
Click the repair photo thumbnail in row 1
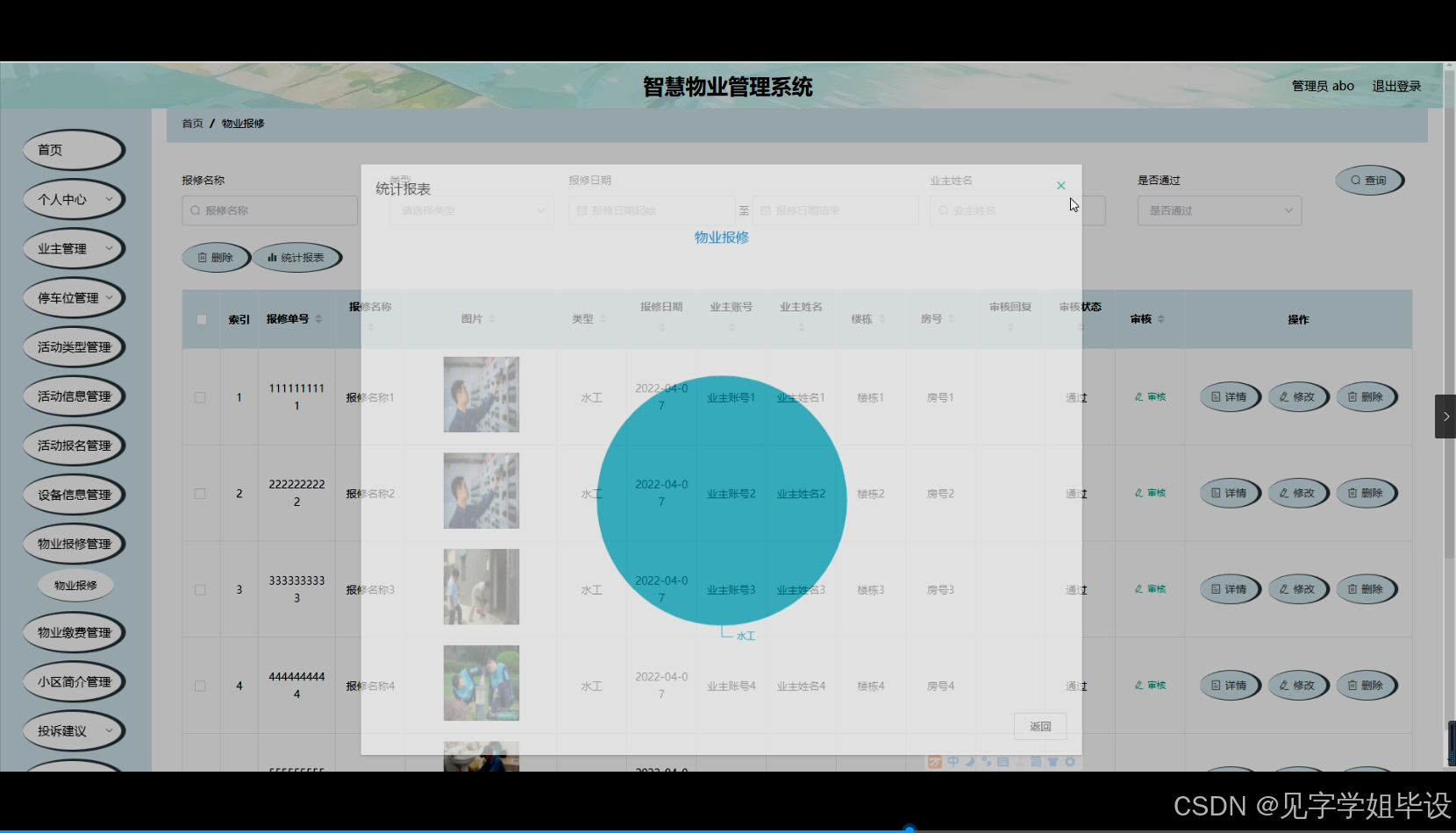click(482, 395)
